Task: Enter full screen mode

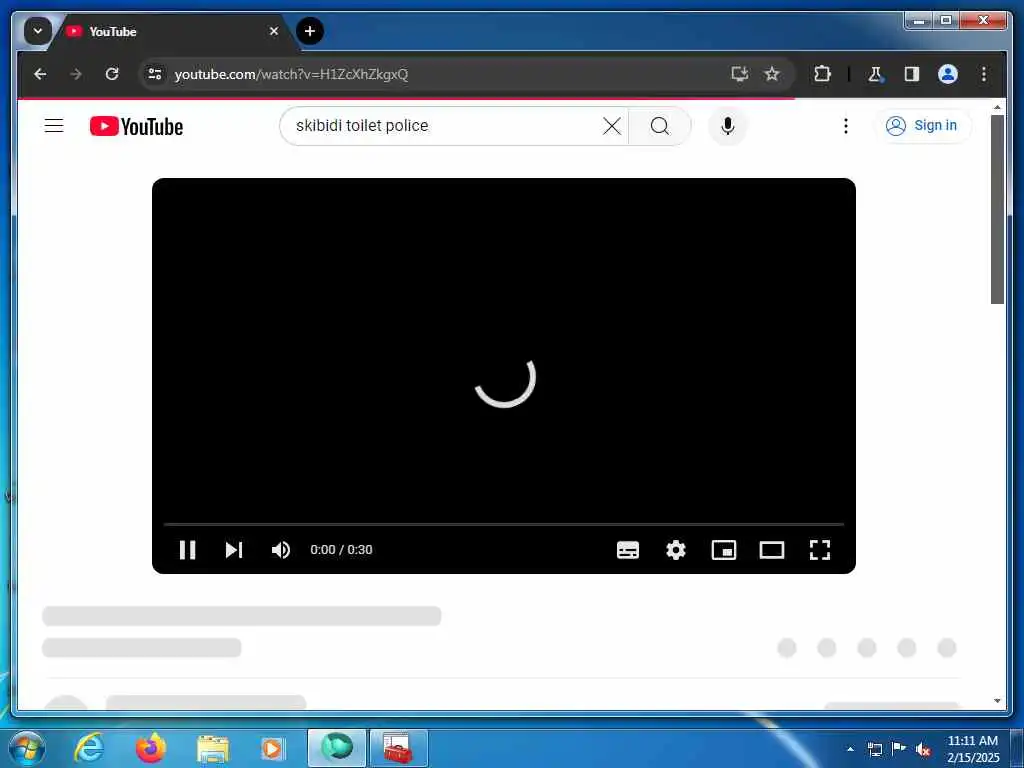Action: pos(820,550)
